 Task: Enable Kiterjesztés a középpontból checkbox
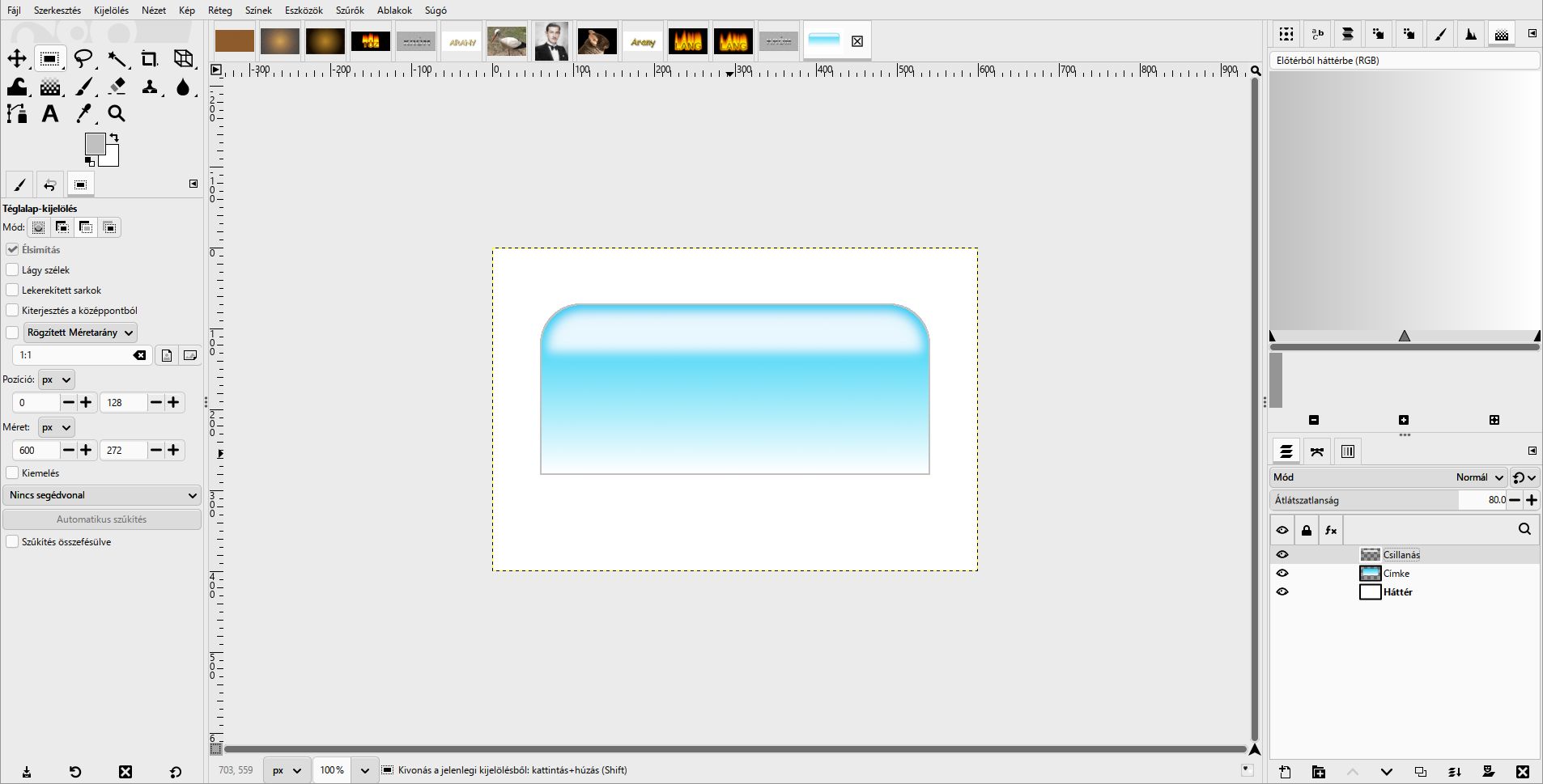coord(12,310)
